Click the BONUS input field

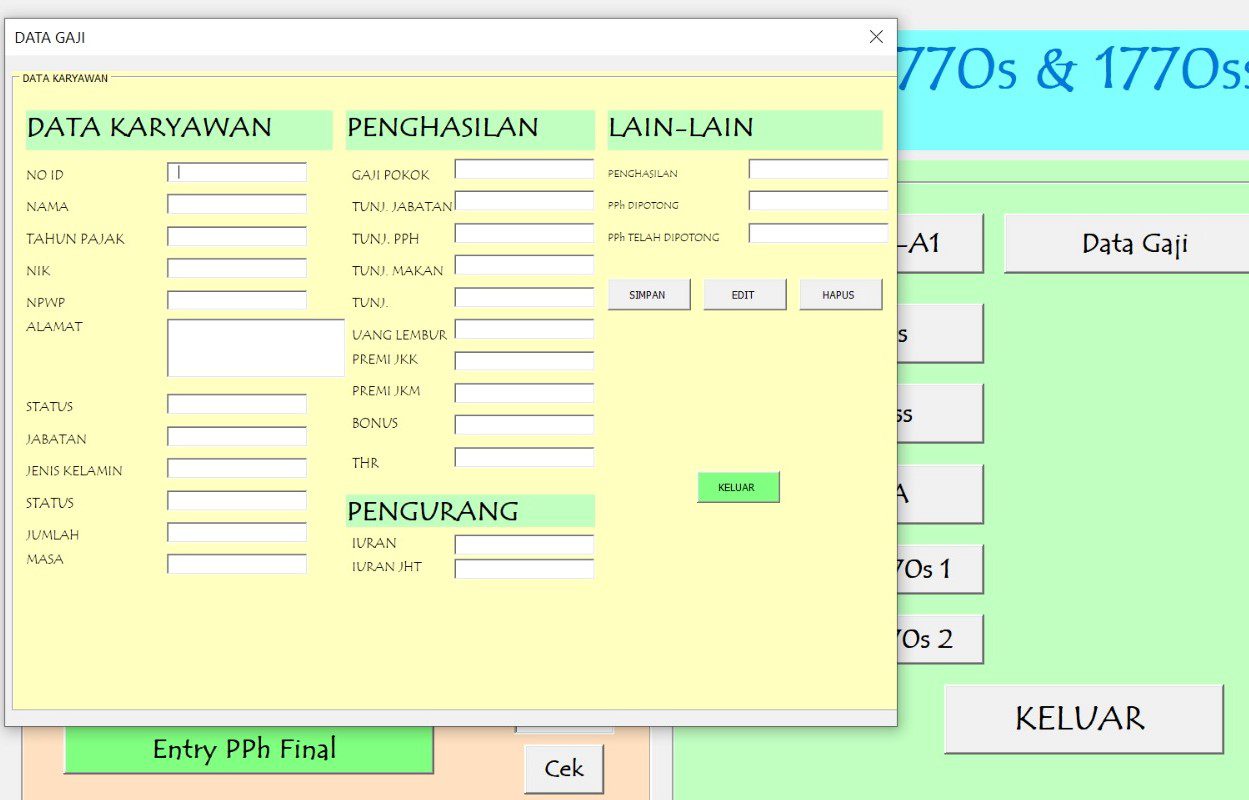pyautogui.click(x=524, y=425)
